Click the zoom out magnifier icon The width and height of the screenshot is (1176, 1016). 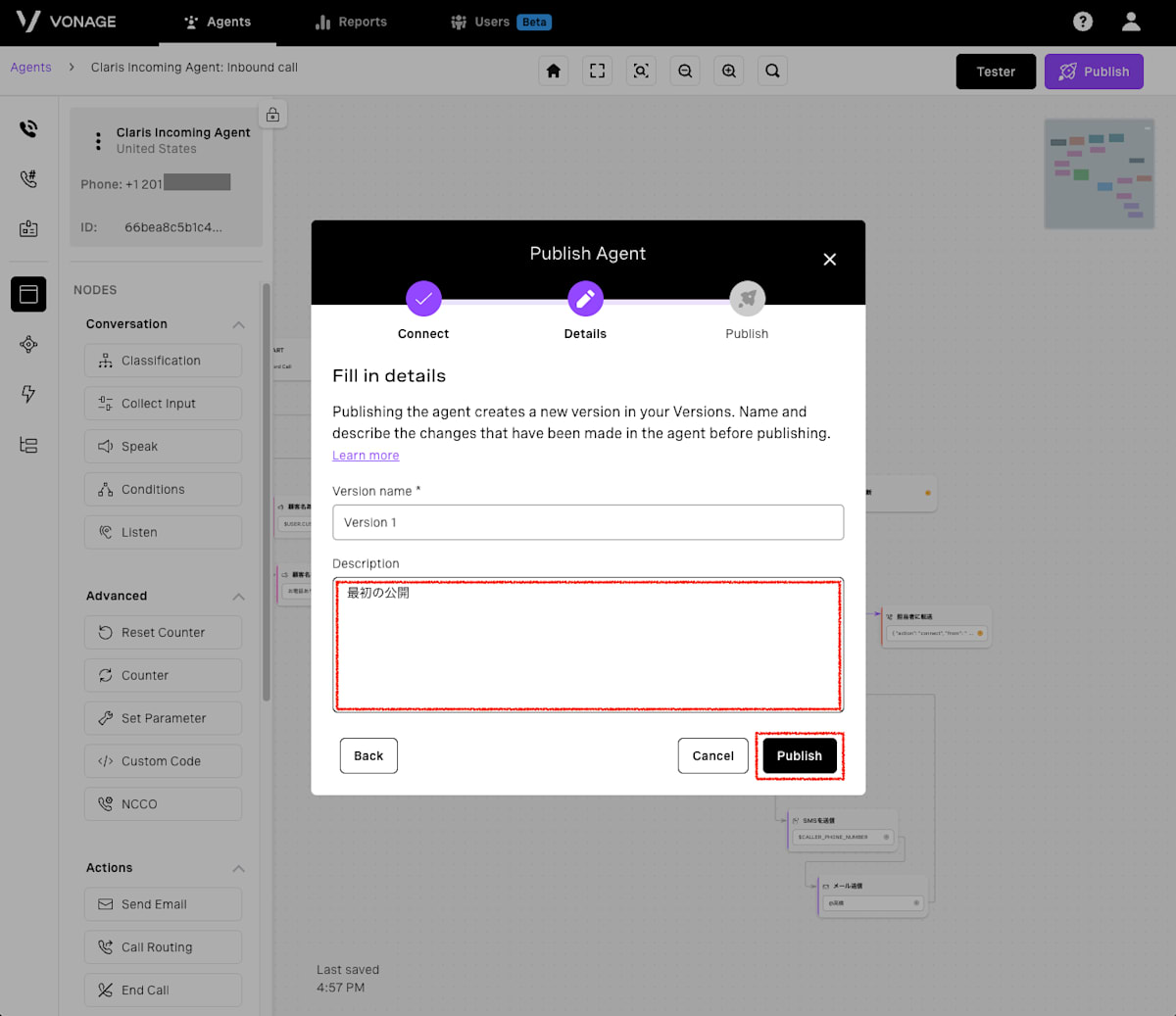click(685, 71)
